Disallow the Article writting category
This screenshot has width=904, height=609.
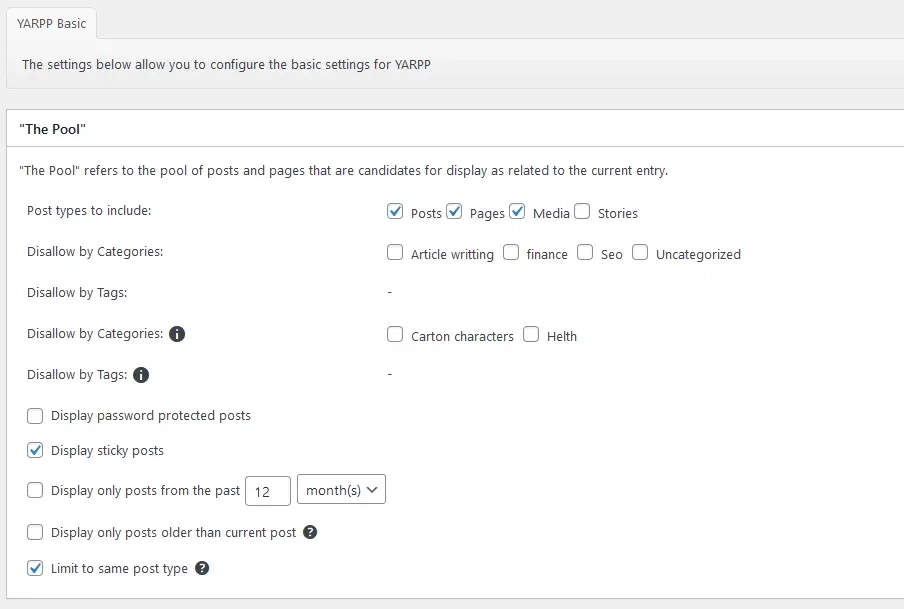(395, 253)
